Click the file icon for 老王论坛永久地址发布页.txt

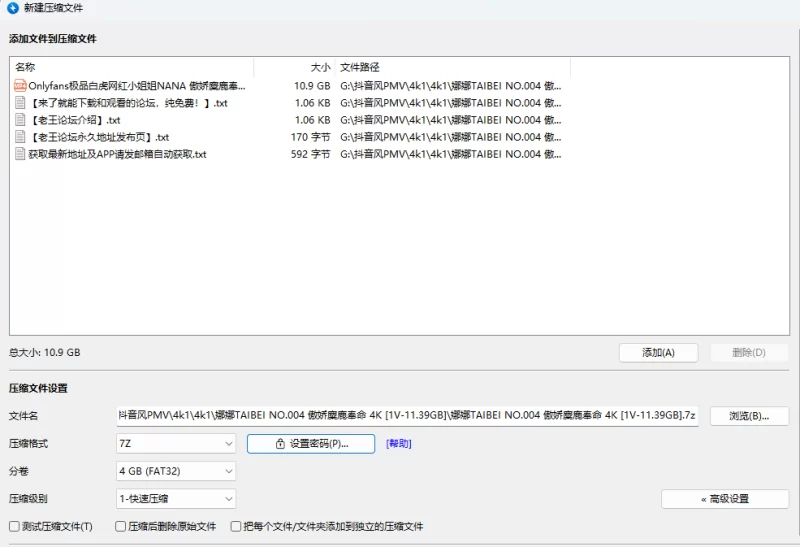20,137
